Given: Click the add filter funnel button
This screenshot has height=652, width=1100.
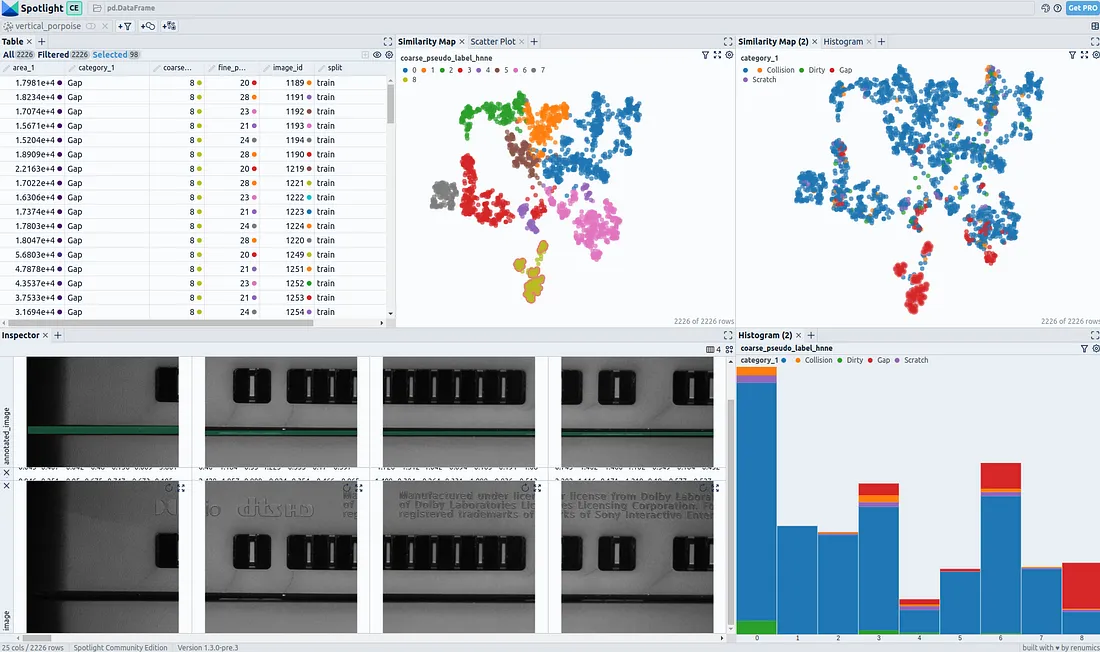Looking at the screenshot, I should pos(124,26).
